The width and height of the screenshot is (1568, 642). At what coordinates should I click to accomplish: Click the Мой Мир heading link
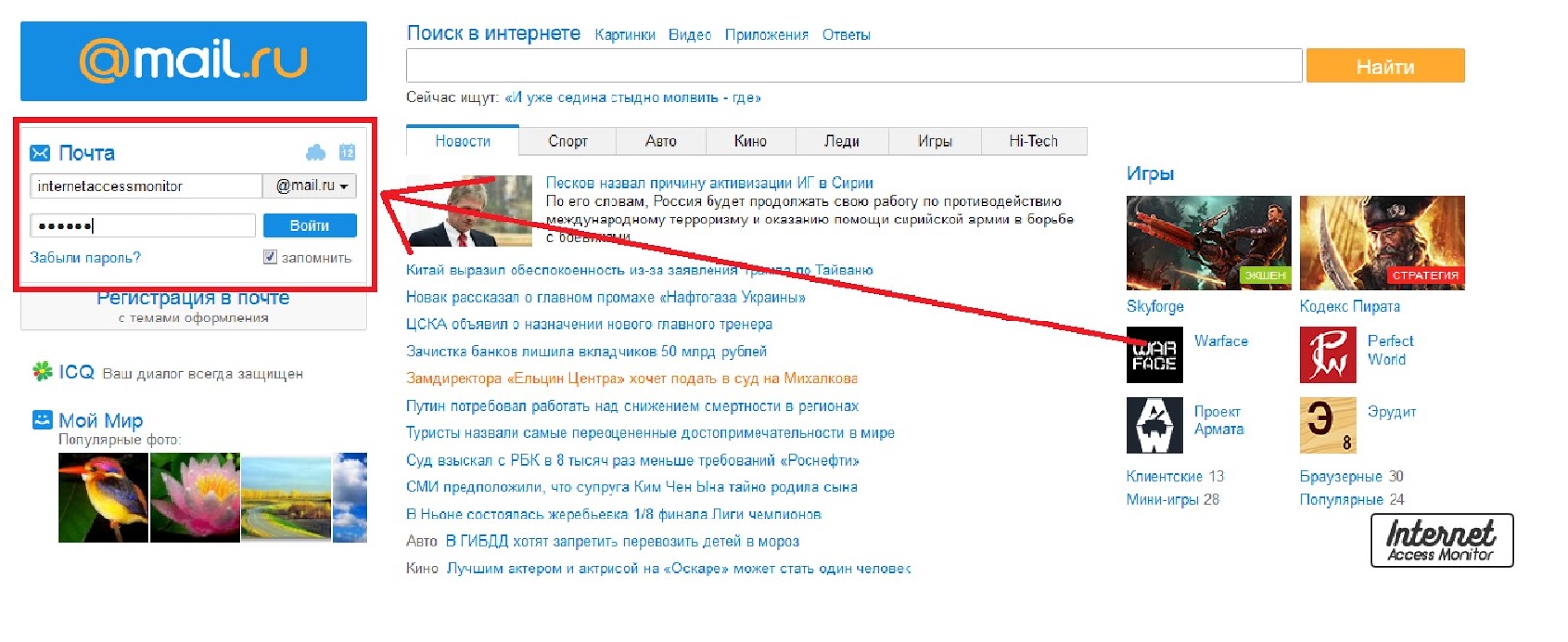pyautogui.click(x=101, y=420)
